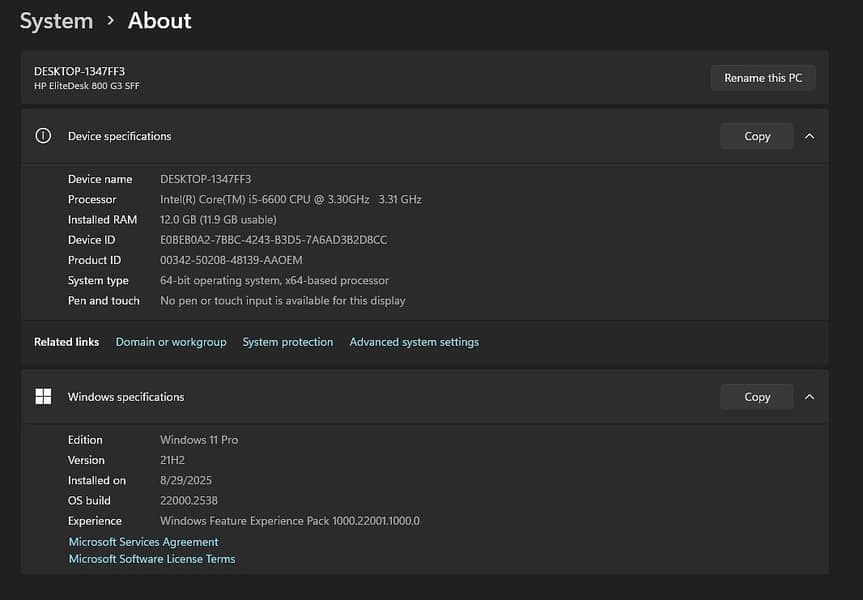Click the Device ID label

tap(91, 240)
